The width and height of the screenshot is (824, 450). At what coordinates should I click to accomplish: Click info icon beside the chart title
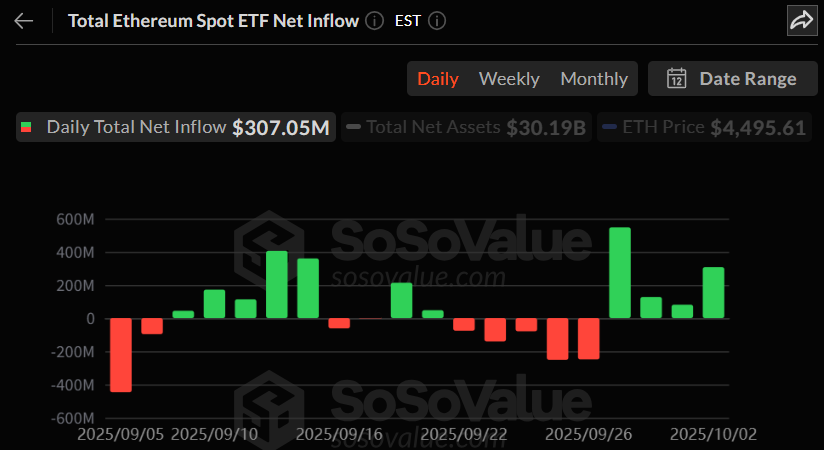click(x=374, y=21)
